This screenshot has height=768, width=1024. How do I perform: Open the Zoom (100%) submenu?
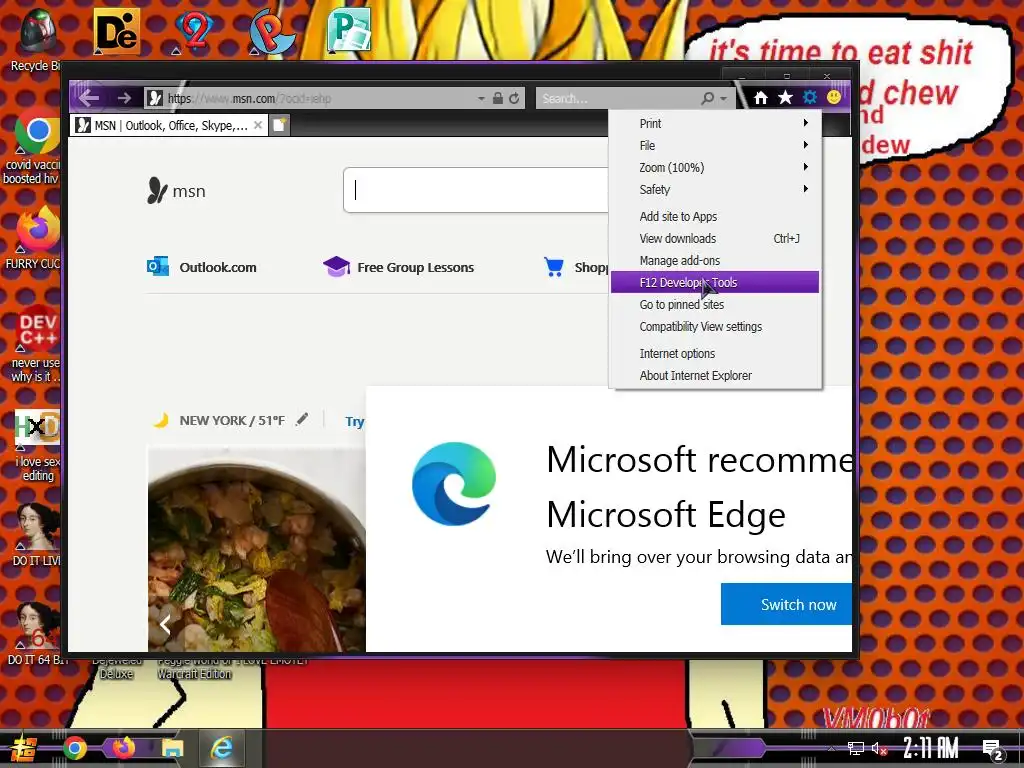pos(715,167)
